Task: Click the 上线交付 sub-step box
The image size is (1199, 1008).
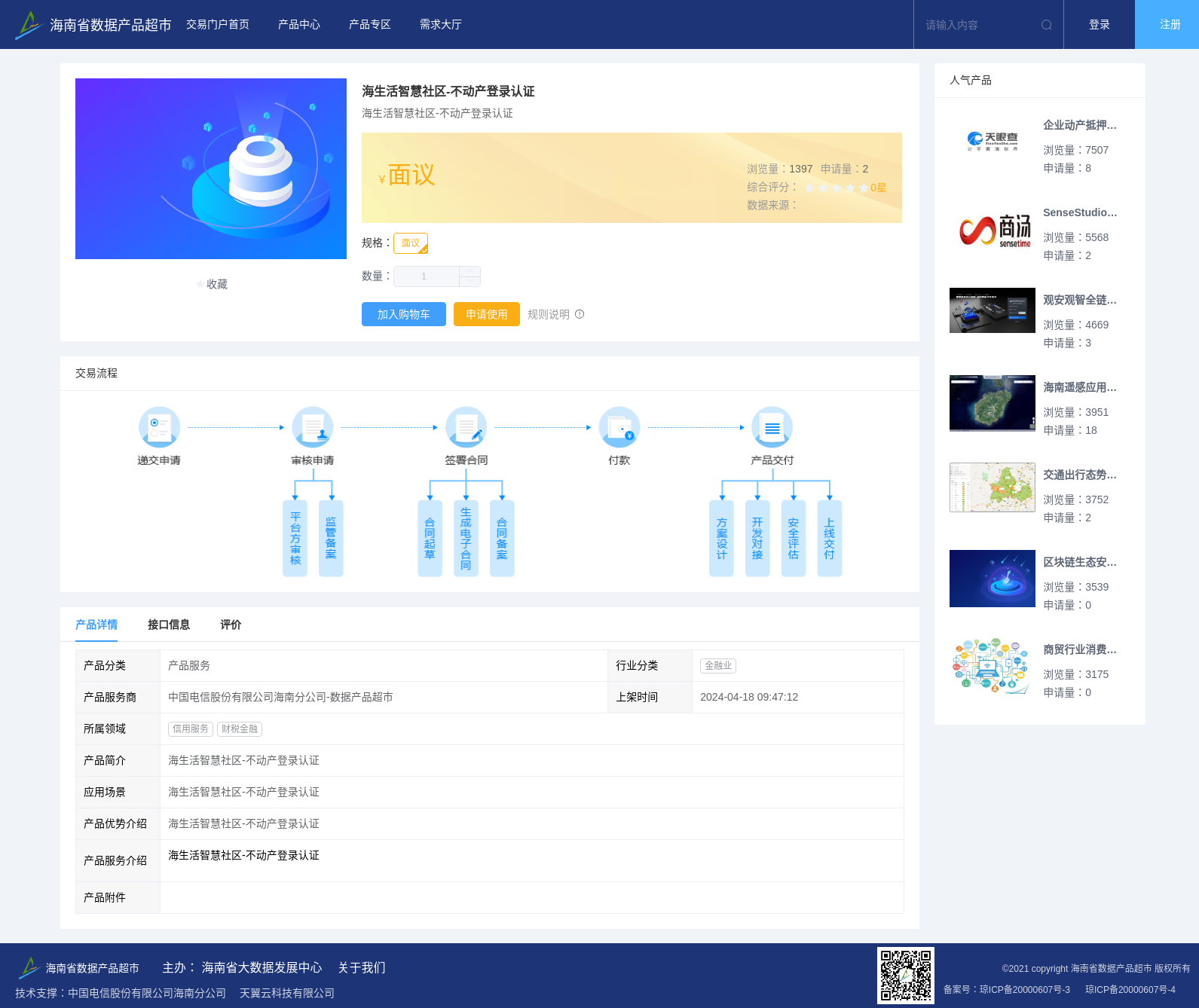Action: click(829, 538)
